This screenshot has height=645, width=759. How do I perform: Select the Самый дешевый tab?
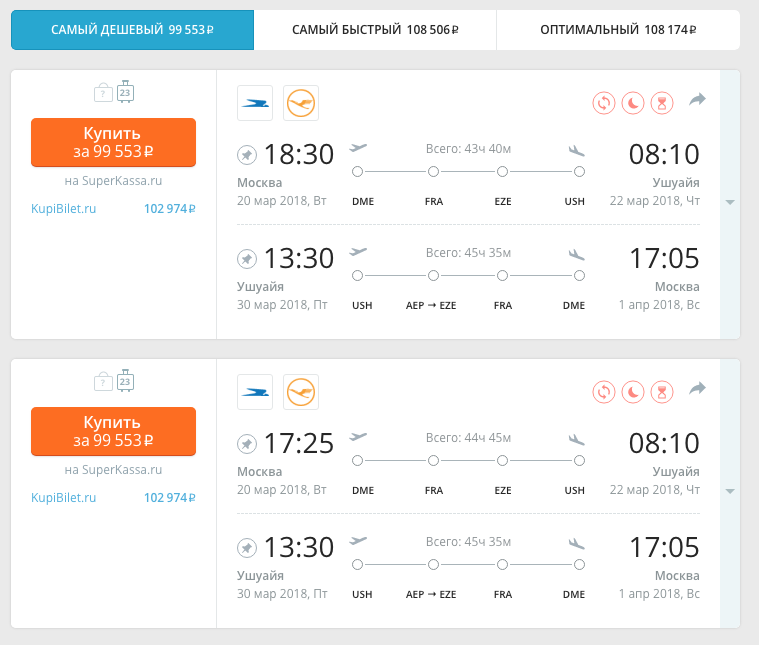pos(132,30)
